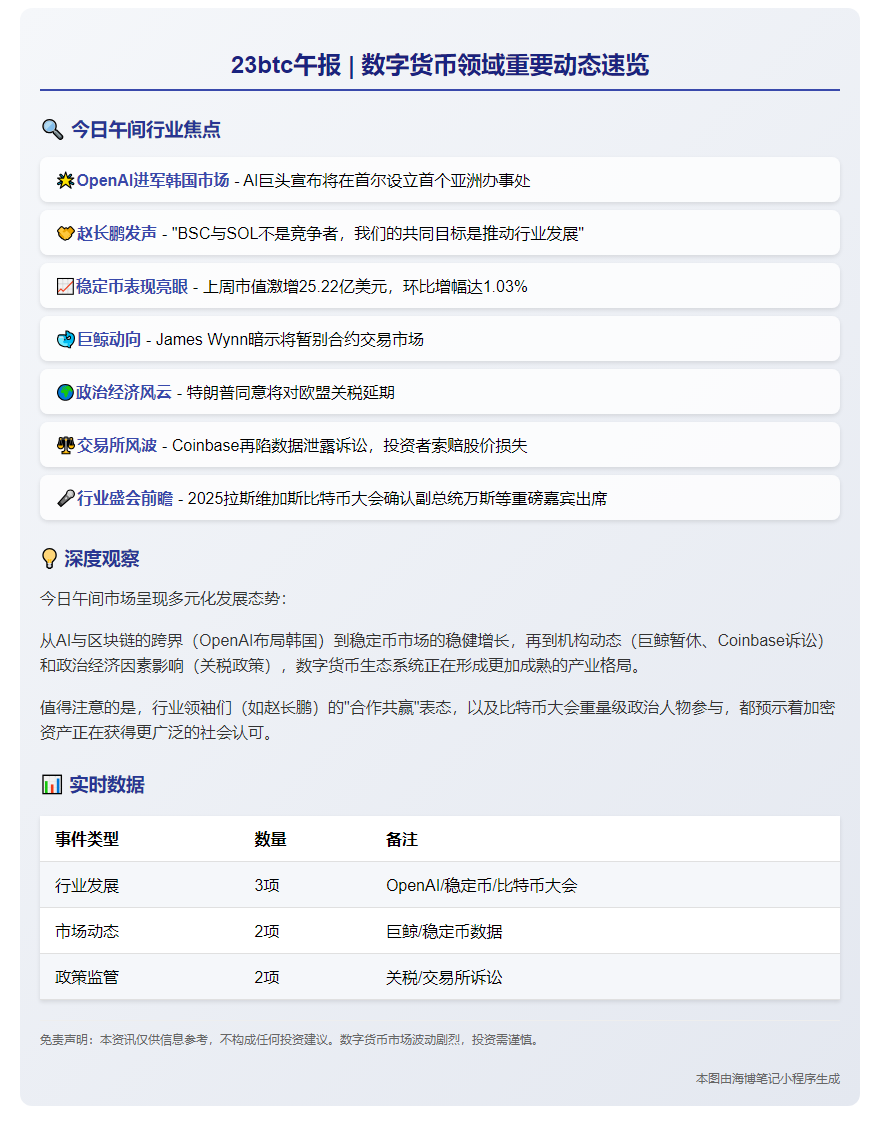Click the 备注 column header
The height and width of the screenshot is (1138, 880).
coord(402,839)
